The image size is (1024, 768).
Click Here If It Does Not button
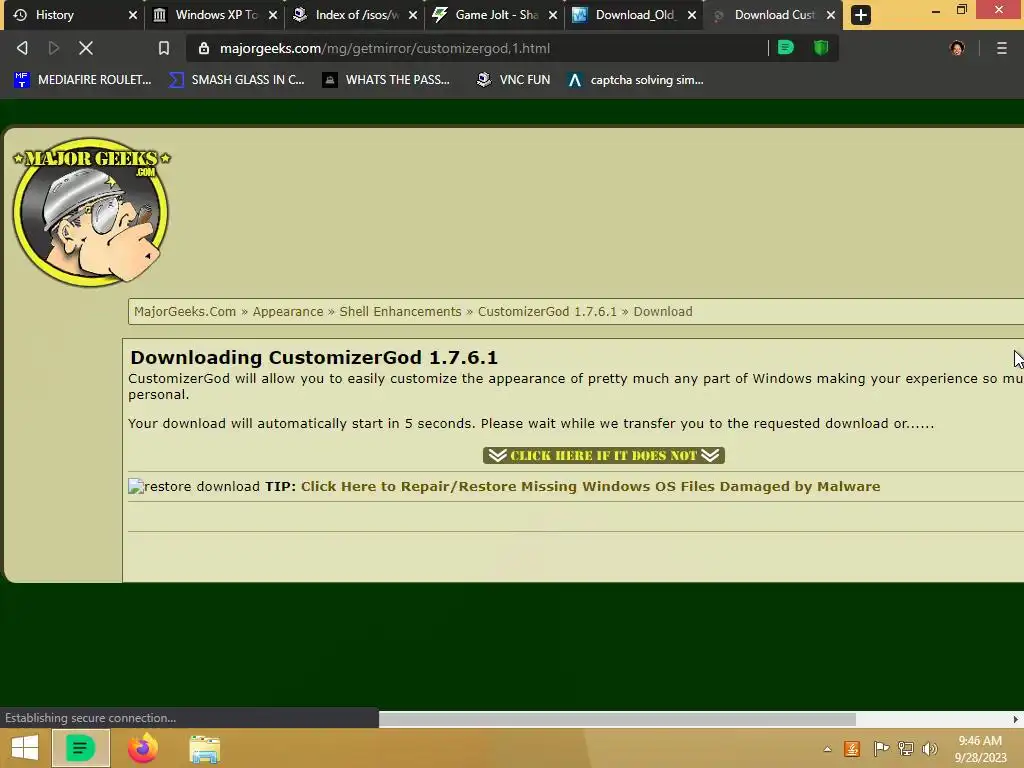click(603, 455)
